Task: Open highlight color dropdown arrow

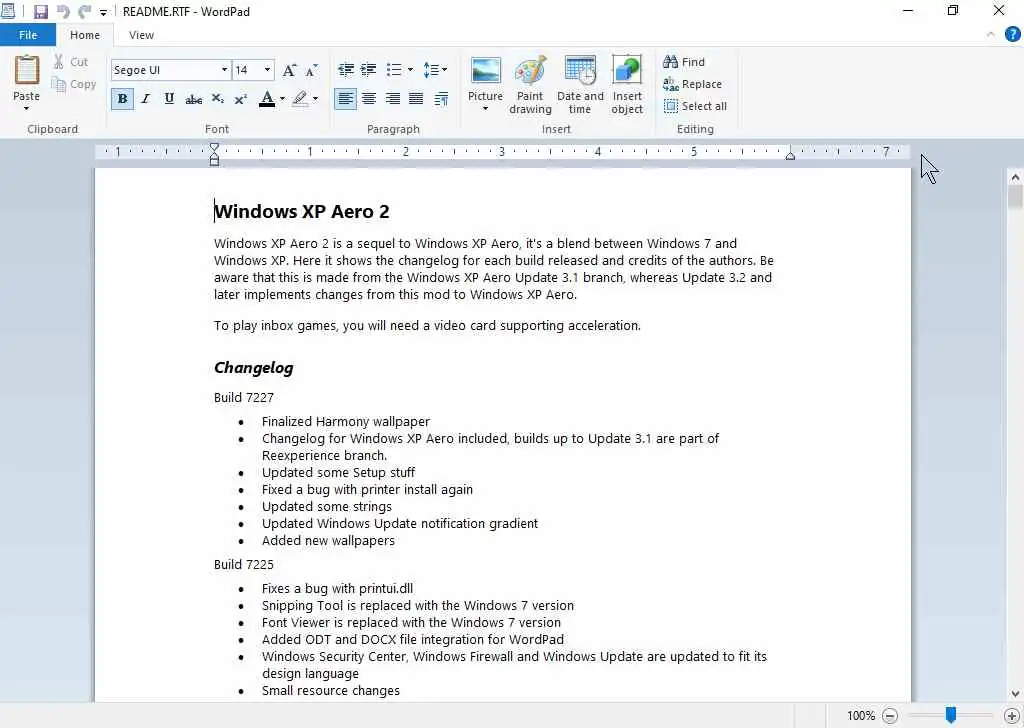Action: coord(315,99)
